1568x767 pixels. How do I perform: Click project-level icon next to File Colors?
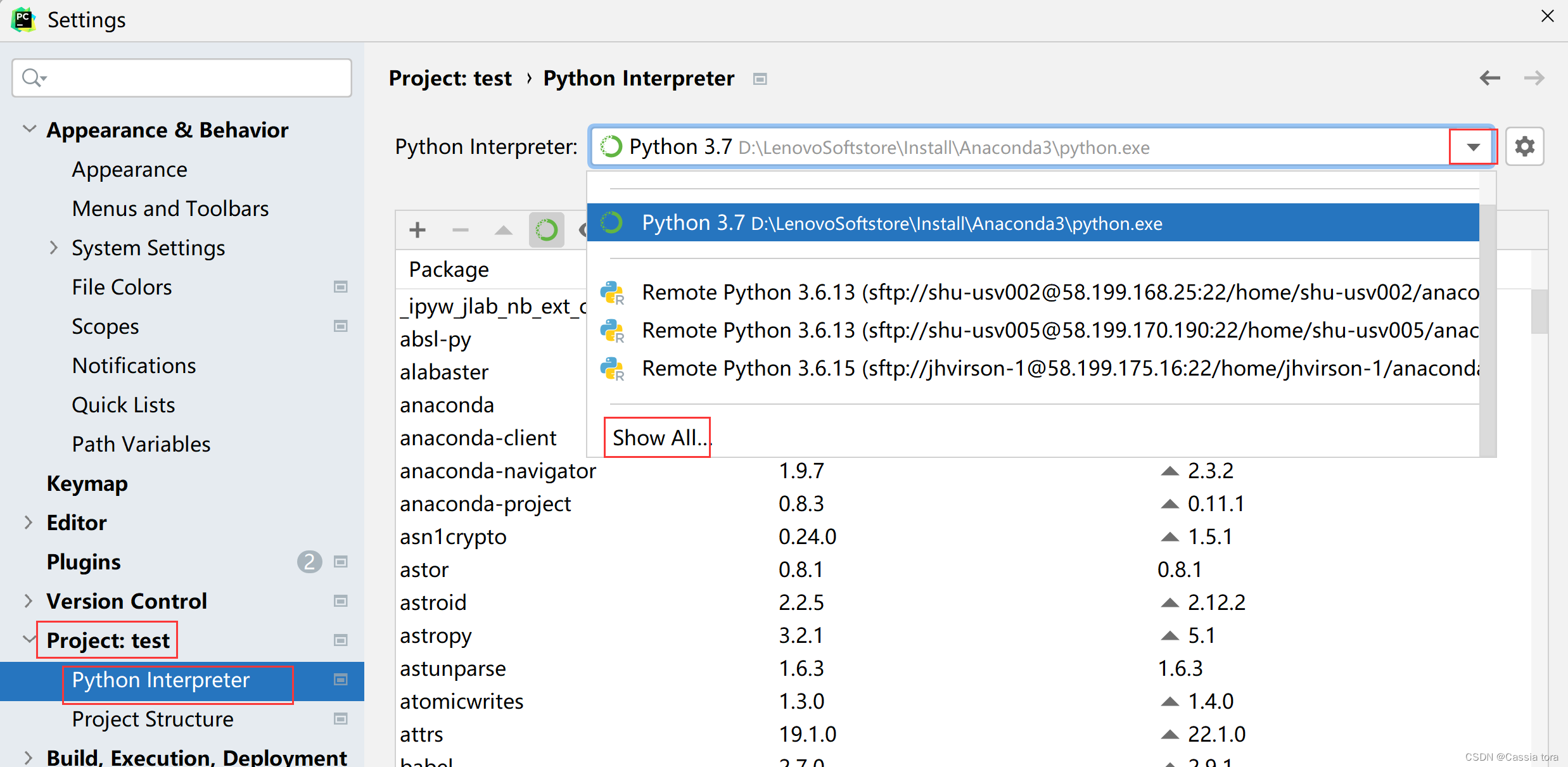tap(340, 287)
